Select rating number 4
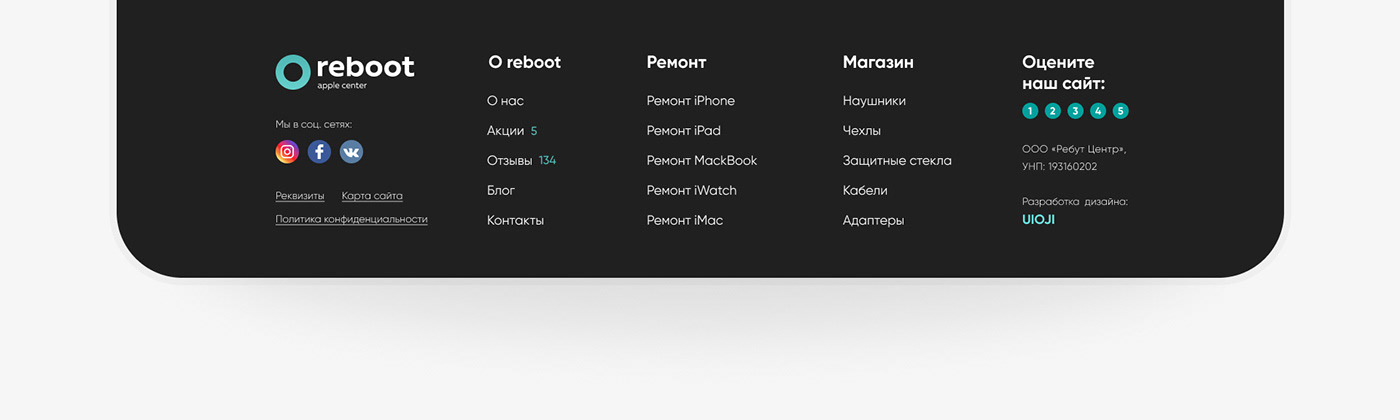The width and height of the screenshot is (1400, 420). tap(1098, 111)
